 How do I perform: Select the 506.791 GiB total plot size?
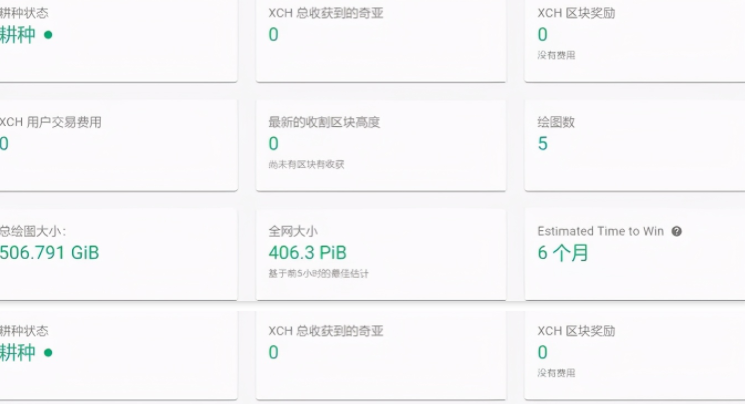pos(49,253)
